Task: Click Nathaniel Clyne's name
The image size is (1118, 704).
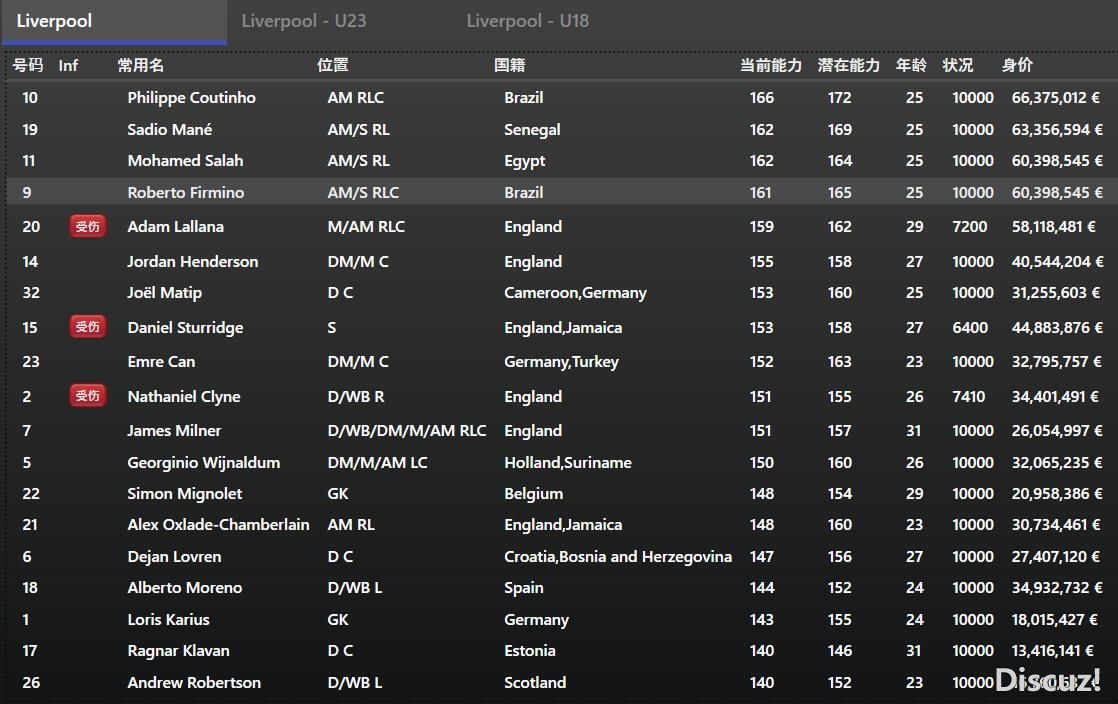Action: (184, 397)
